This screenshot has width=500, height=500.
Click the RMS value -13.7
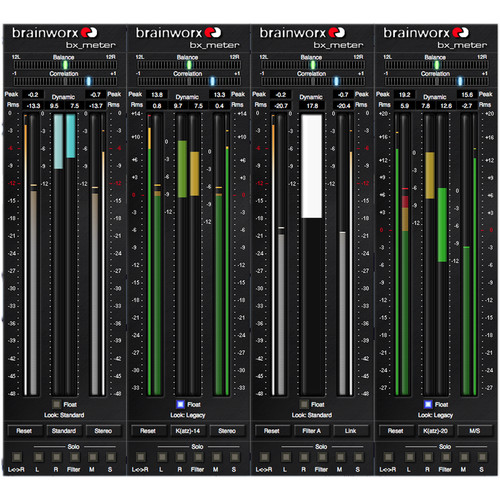(95, 106)
